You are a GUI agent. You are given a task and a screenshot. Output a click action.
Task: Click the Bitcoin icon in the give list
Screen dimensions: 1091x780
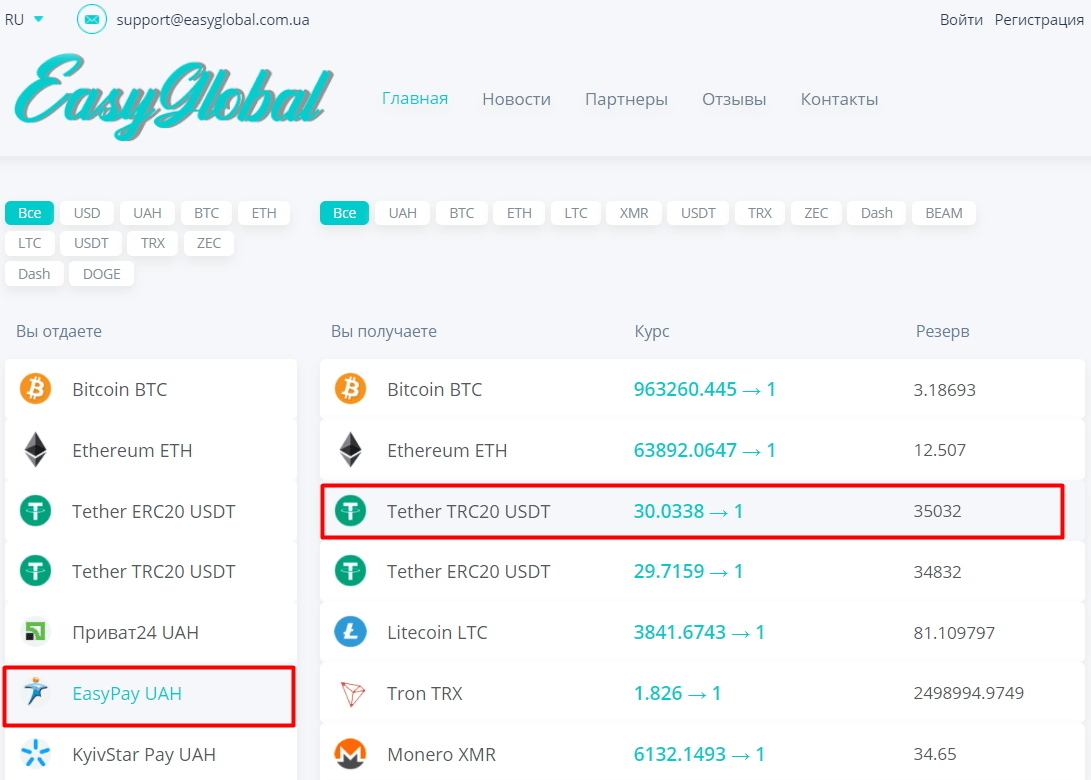tap(36, 389)
